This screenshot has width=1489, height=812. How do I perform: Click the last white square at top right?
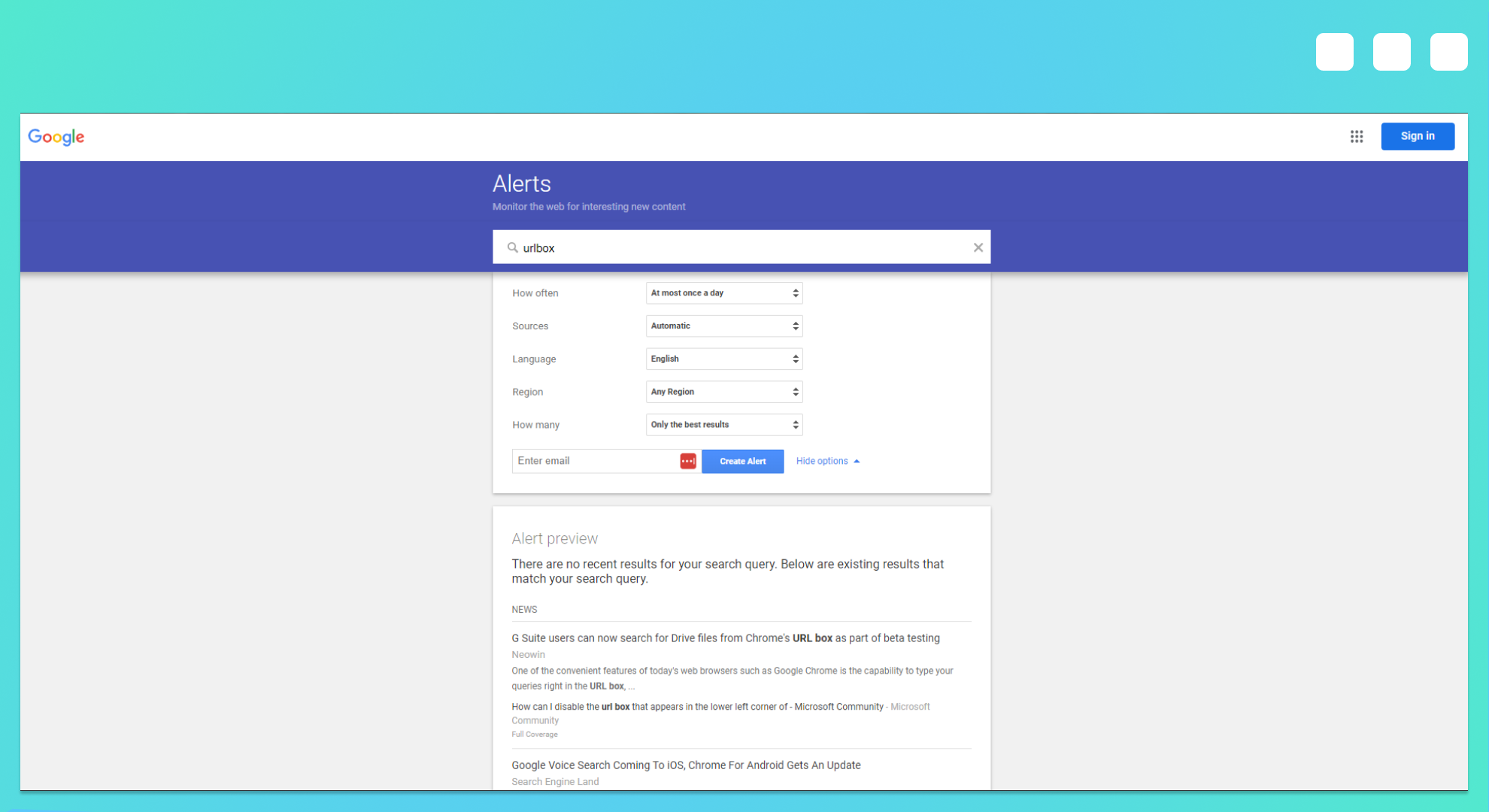click(1448, 52)
